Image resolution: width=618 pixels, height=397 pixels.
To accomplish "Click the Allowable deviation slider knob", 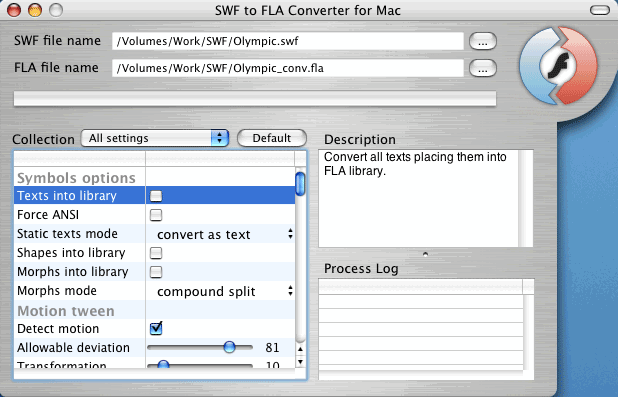I will click(229, 347).
